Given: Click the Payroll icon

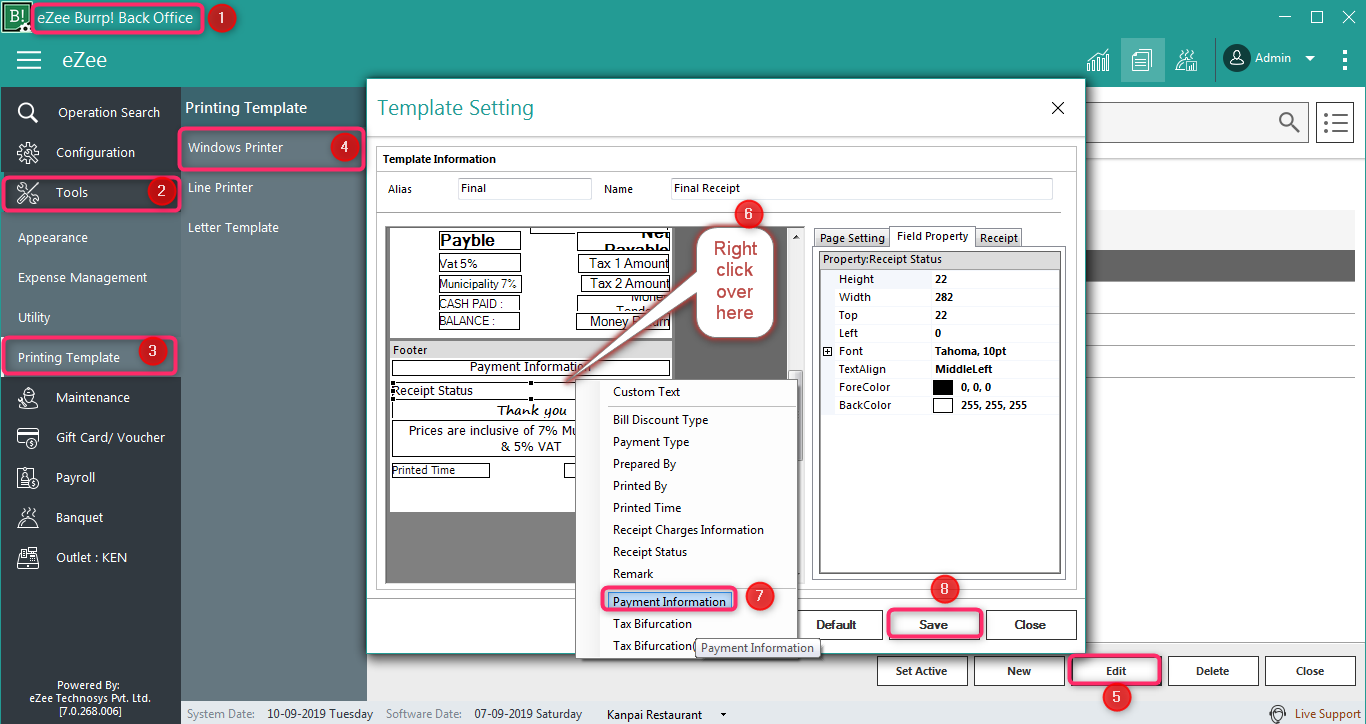Looking at the screenshot, I should click(28, 477).
